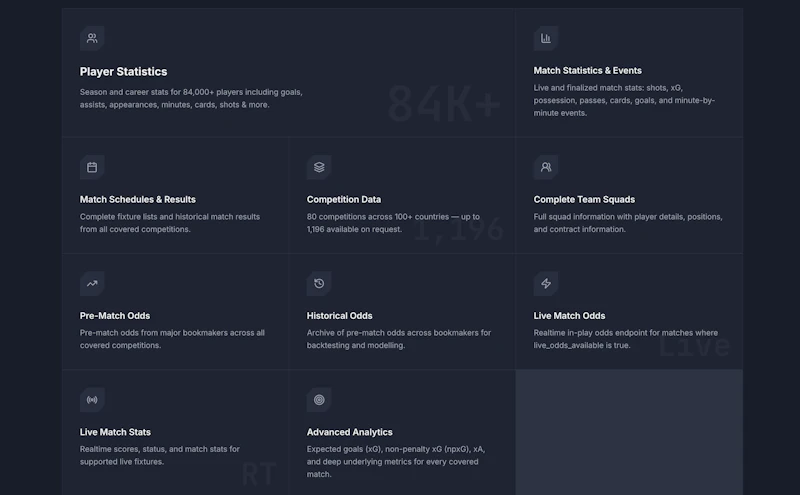Click the Complete Team Squads people icon

546,167
